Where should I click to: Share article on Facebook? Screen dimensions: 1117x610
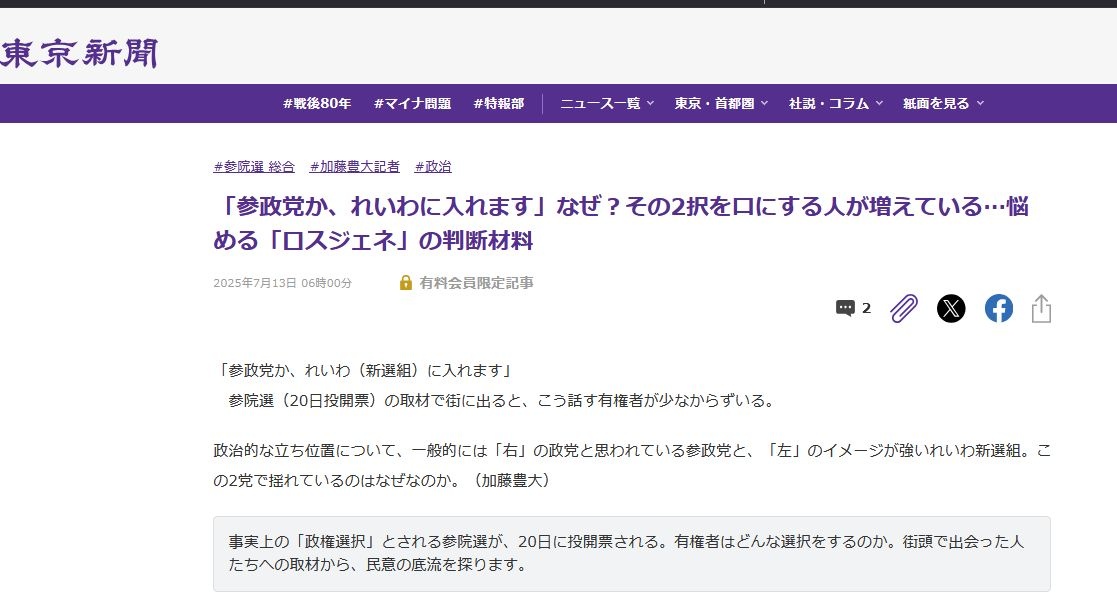click(998, 308)
